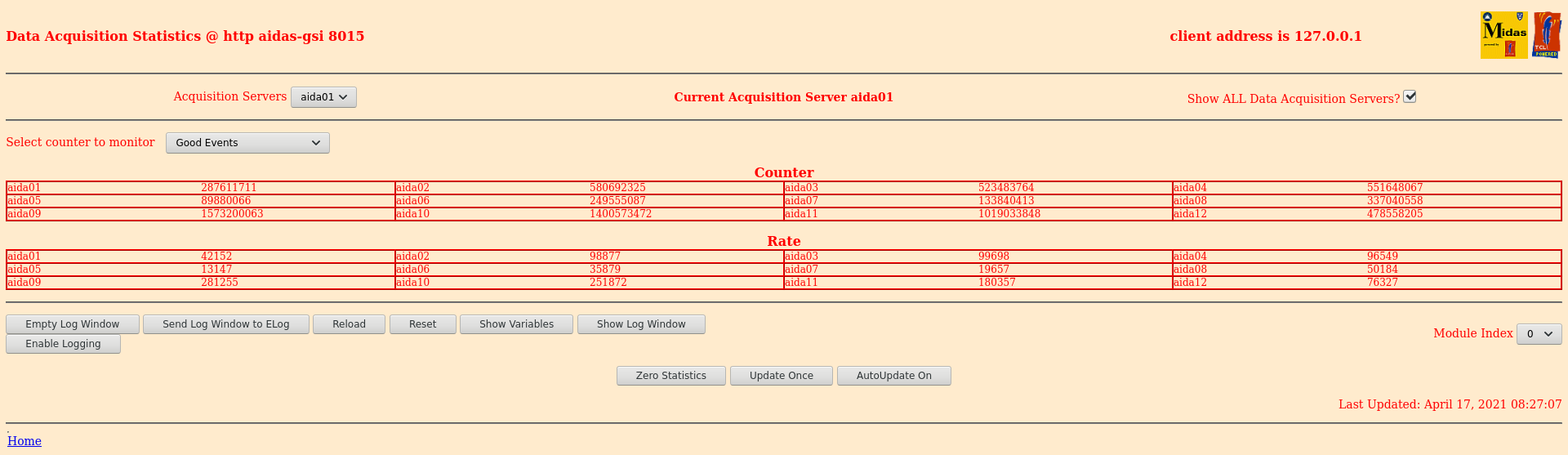Screen dimensions: 1568x455
Task: Click the Reset button
Action: [x=423, y=324]
